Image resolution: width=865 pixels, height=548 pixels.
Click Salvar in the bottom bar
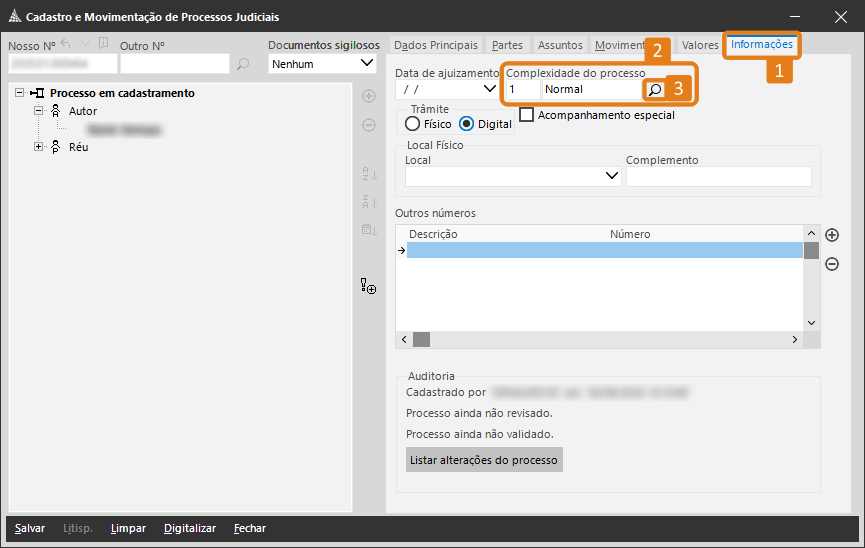coord(30,528)
